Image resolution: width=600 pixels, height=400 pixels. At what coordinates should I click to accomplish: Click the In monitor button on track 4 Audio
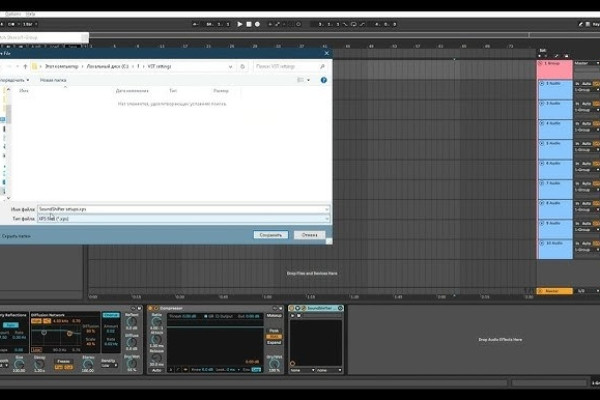577,124
